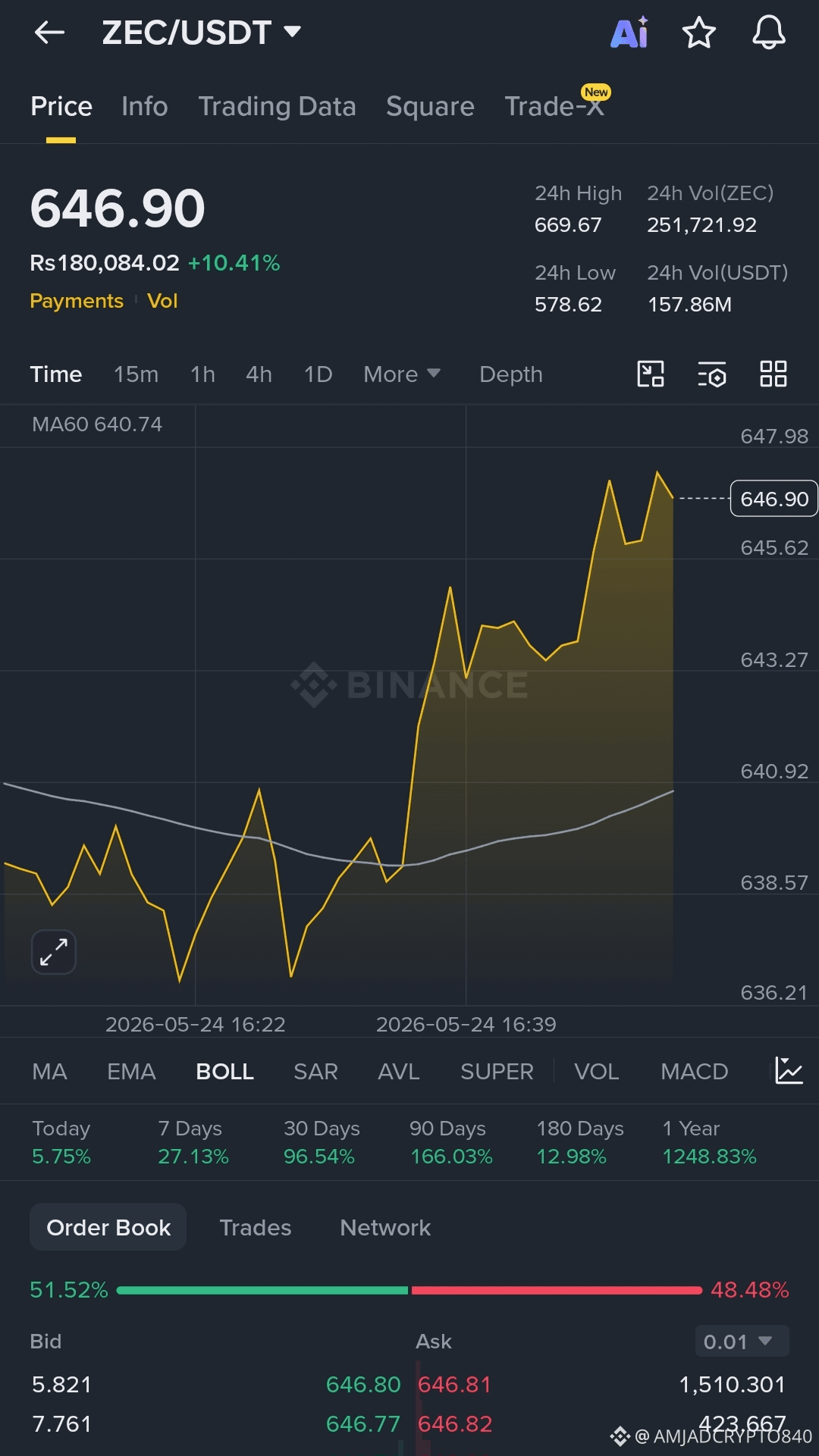Toggle the SUPER indicator
The height and width of the screenshot is (1456, 819).
click(497, 1072)
